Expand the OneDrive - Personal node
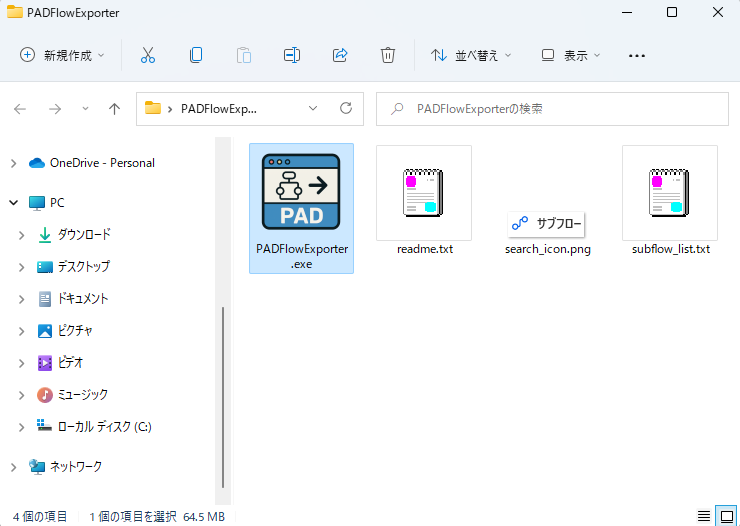 point(14,163)
